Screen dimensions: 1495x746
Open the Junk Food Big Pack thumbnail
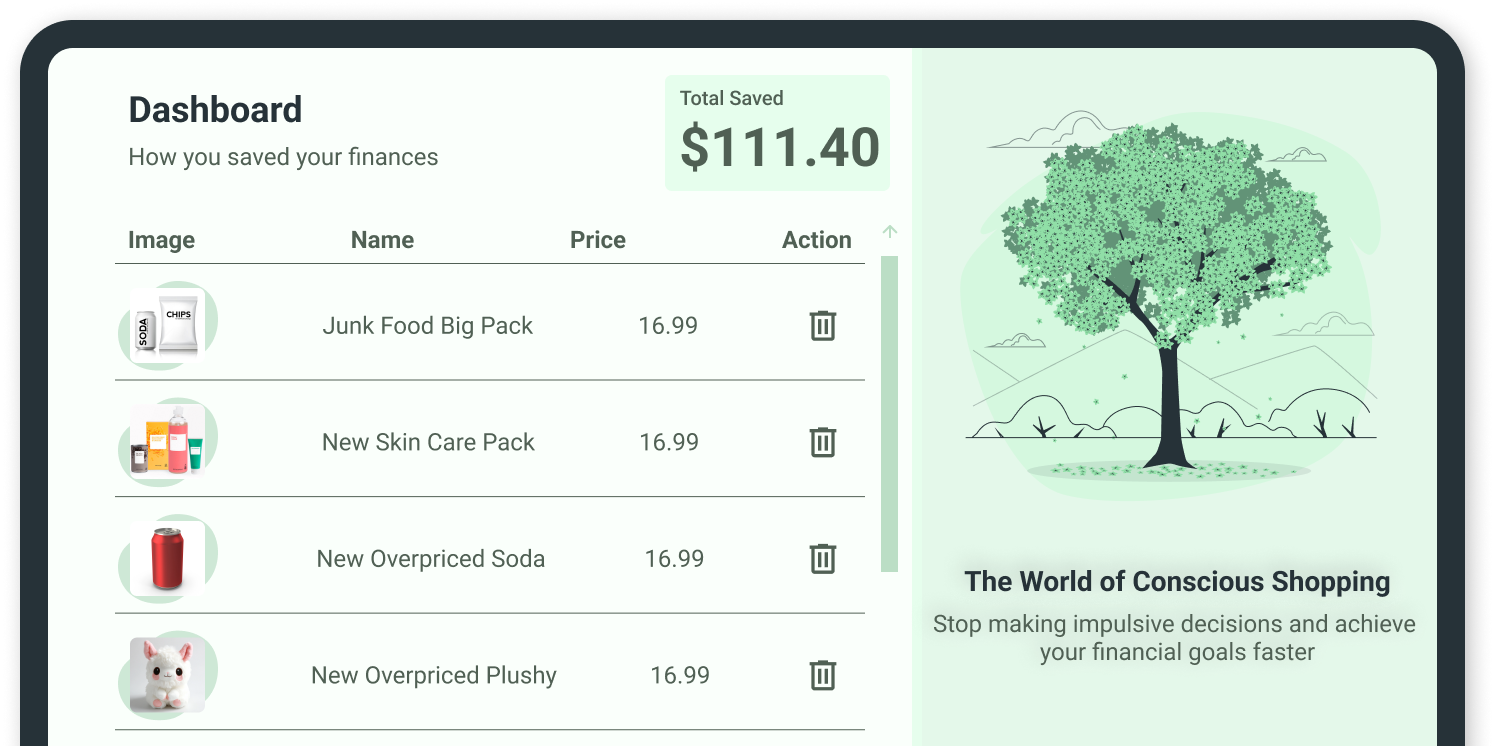point(168,326)
